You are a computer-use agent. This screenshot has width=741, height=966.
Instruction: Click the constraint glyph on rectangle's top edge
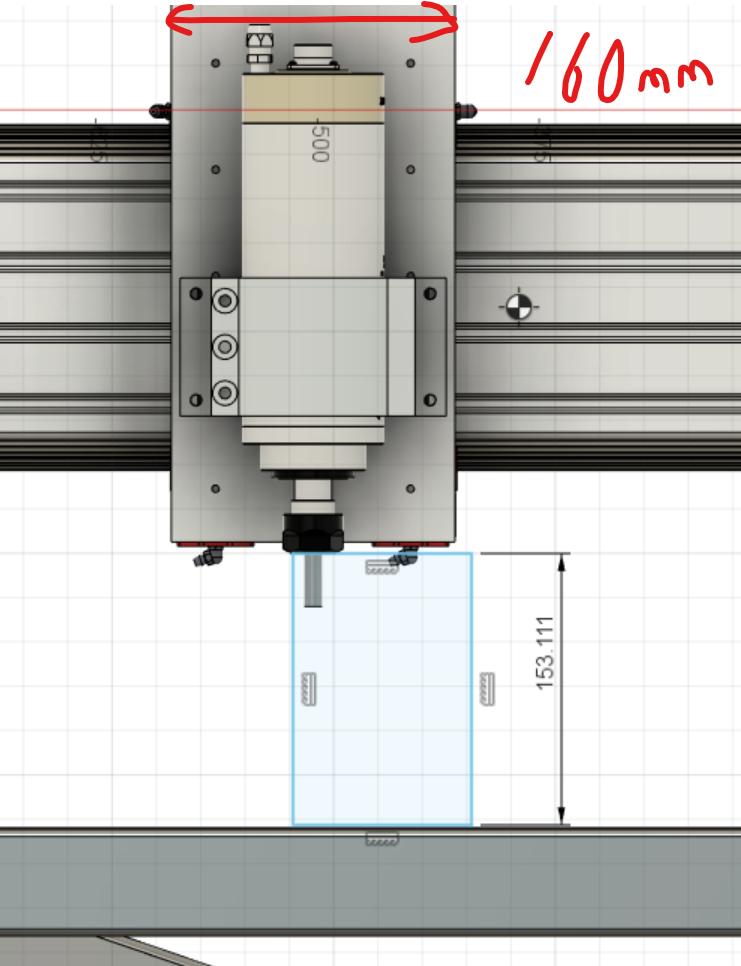click(x=382, y=568)
